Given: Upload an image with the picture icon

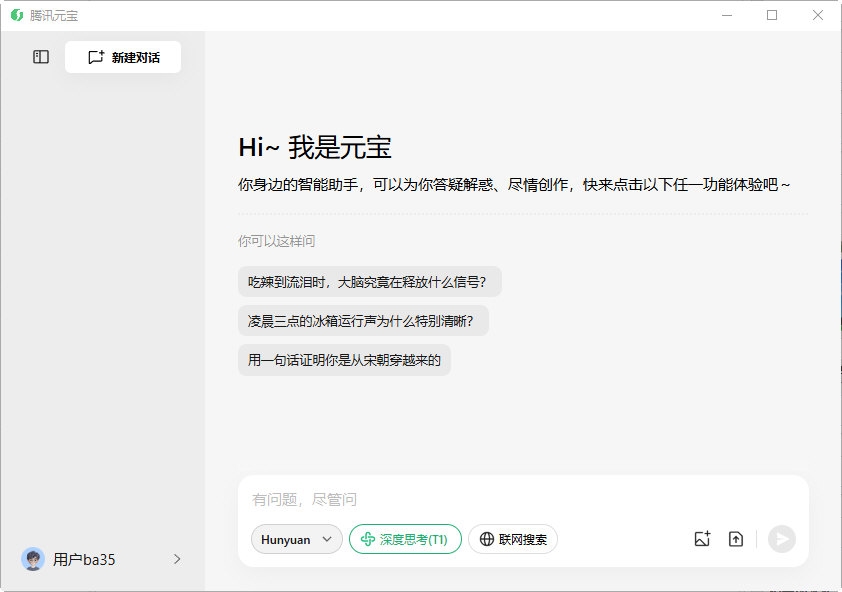Looking at the screenshot, I should pyautogui.click(x=702, y=539).
